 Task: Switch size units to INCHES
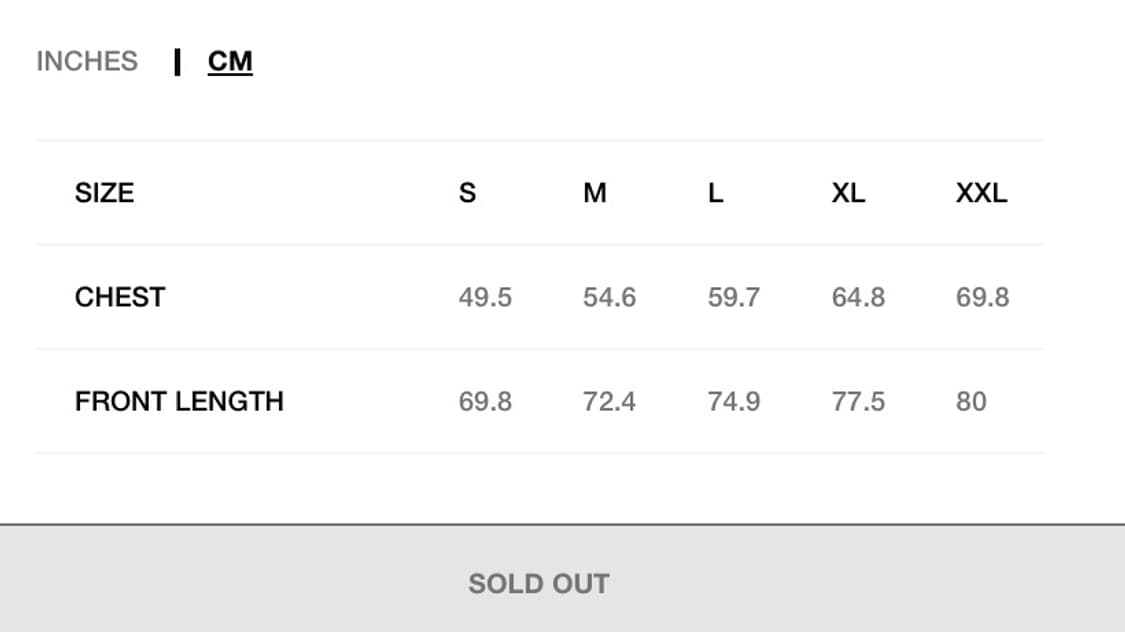(x=87, y=62)
